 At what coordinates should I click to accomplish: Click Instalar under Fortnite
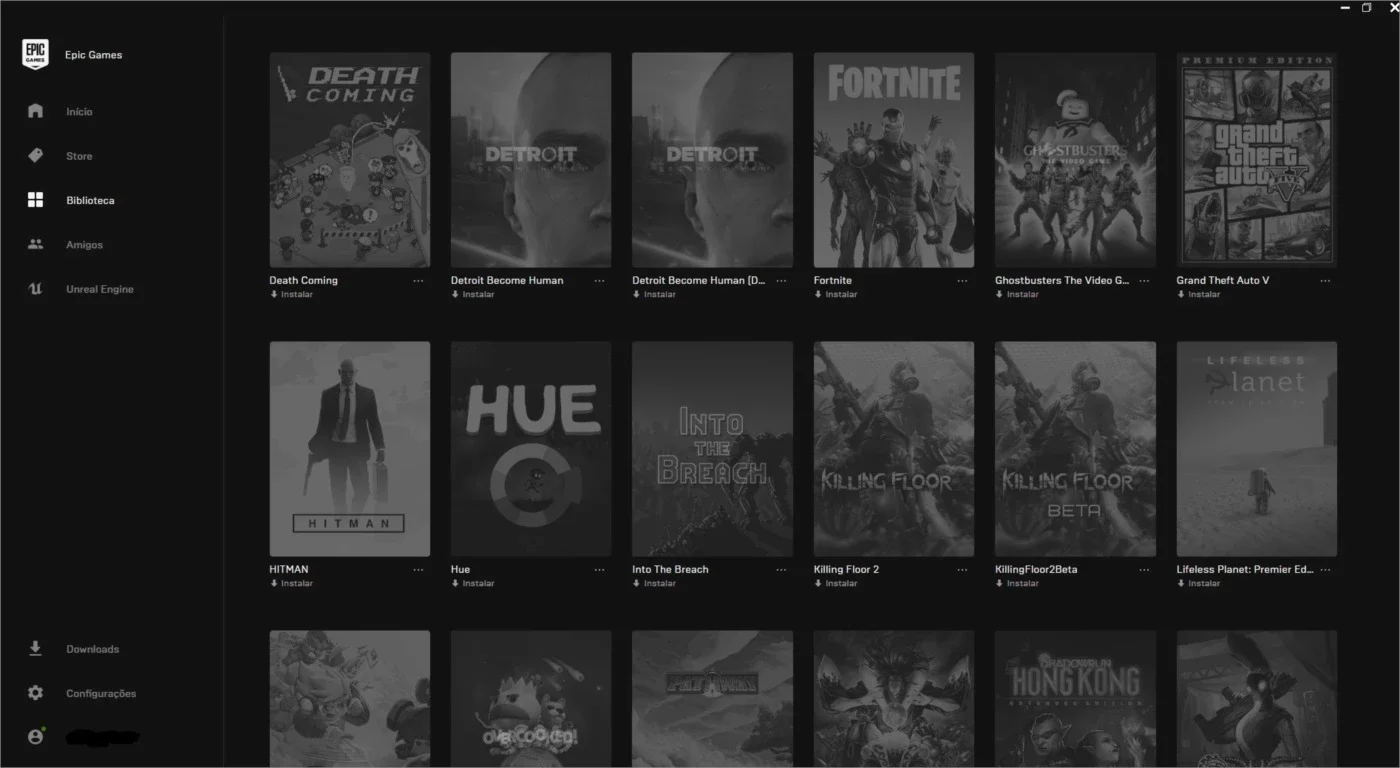[x=836, y=294]
